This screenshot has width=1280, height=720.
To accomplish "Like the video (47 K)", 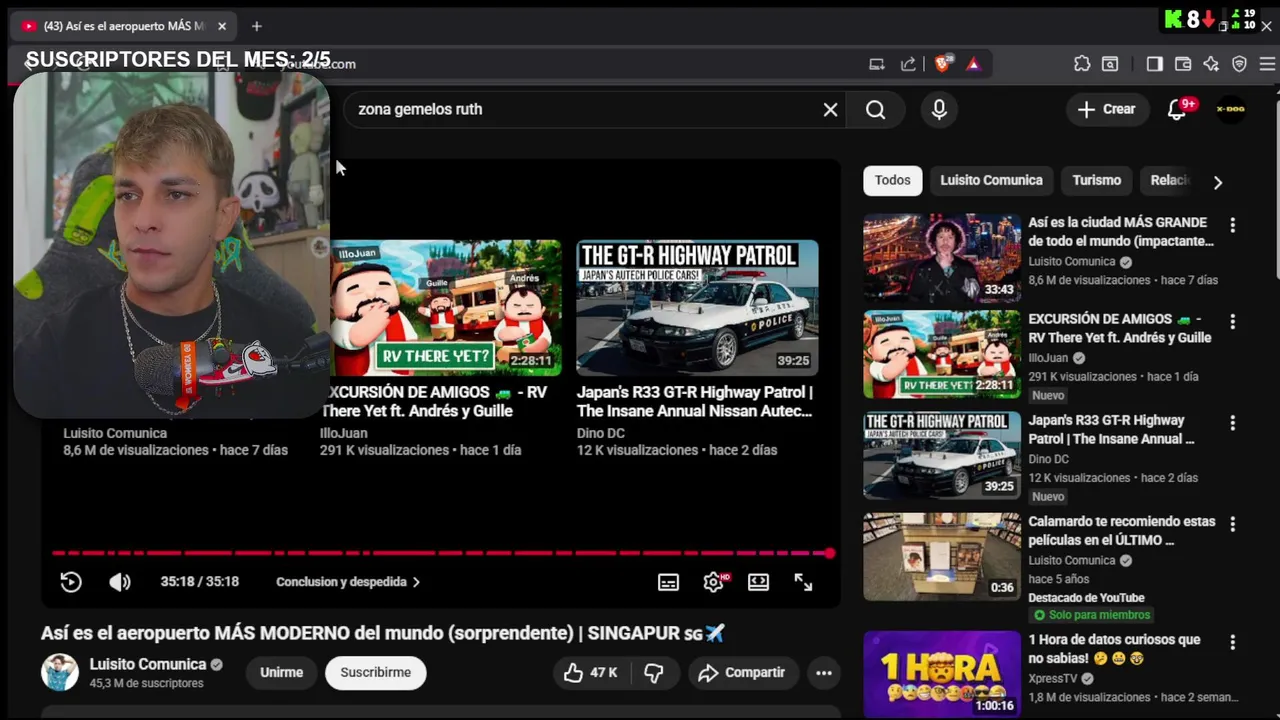I will [592, 673].
